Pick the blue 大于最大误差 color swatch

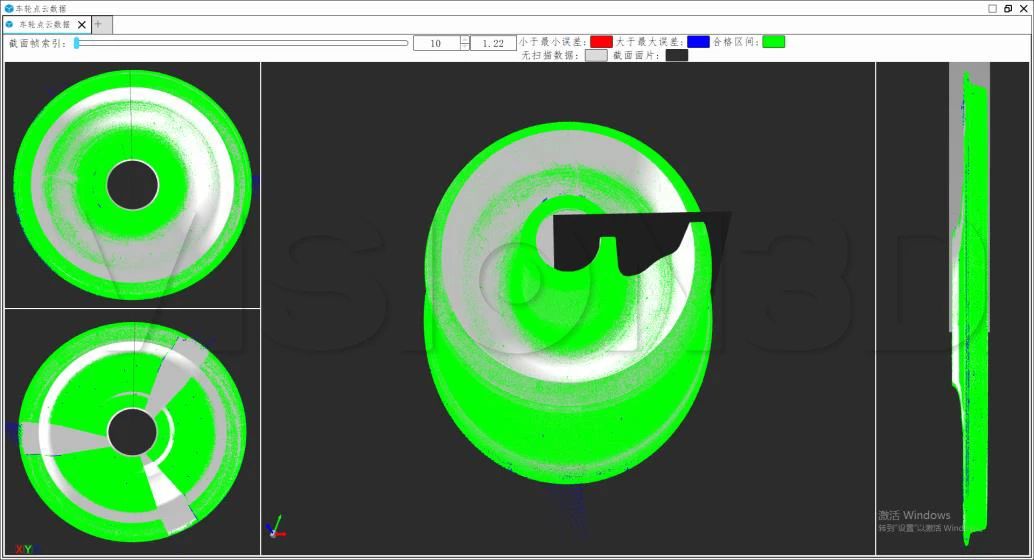tap(698, 42)
